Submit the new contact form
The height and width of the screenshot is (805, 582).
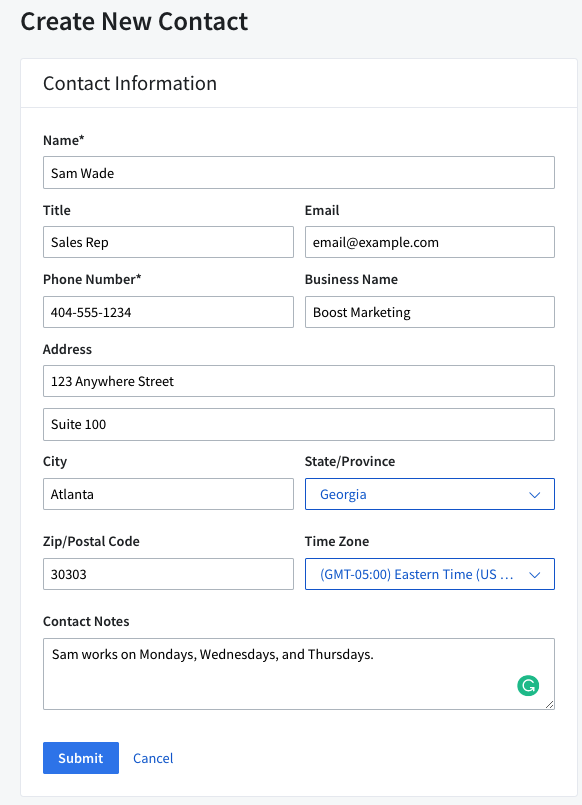click(81, 758)
